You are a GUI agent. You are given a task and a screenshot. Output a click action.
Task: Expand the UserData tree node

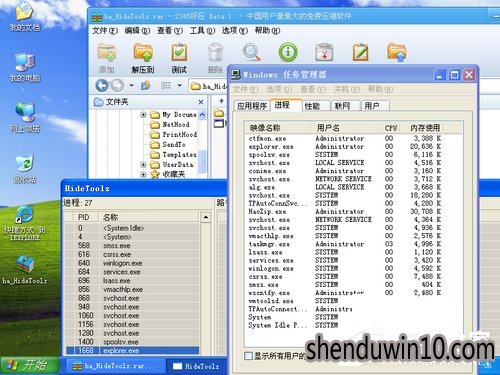pyautogui.click(x=143, y=165)
